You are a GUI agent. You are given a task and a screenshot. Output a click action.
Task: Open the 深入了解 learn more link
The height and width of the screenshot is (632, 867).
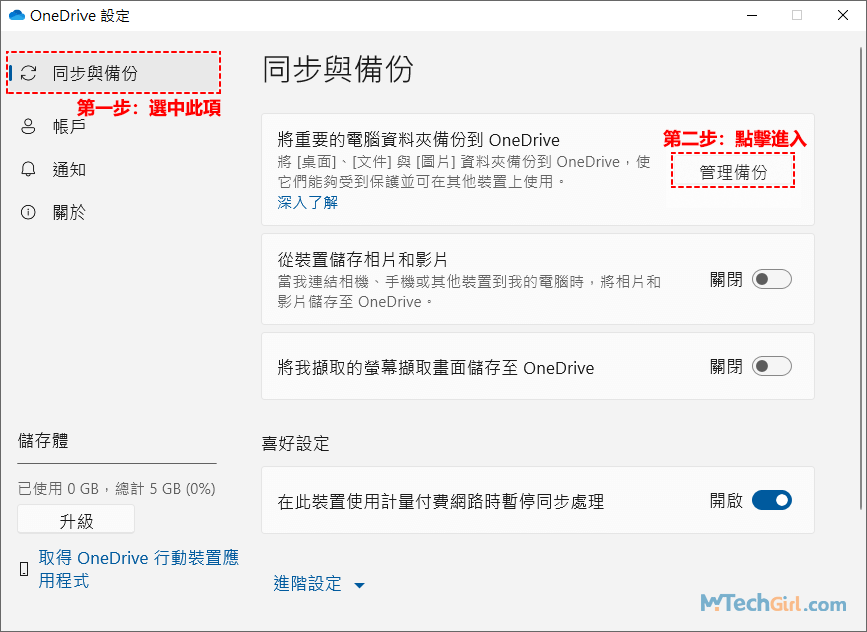[307, 202]
